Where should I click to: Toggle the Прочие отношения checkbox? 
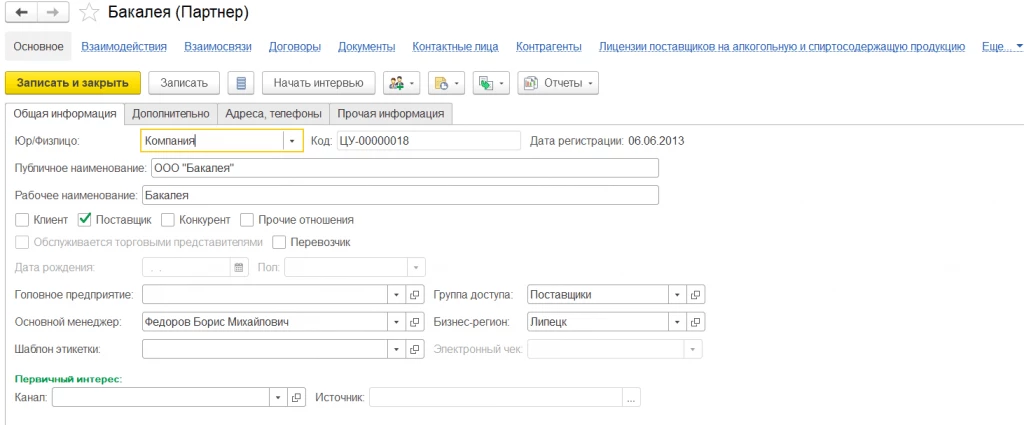[246, 220]
